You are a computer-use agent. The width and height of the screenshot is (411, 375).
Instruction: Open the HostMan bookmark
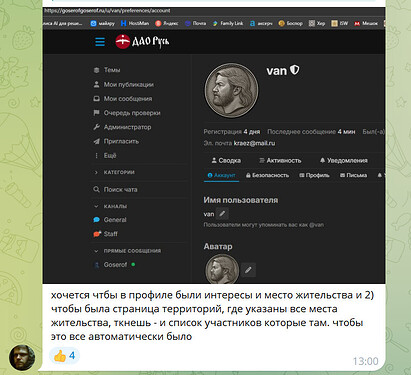(x=135, y=23)
